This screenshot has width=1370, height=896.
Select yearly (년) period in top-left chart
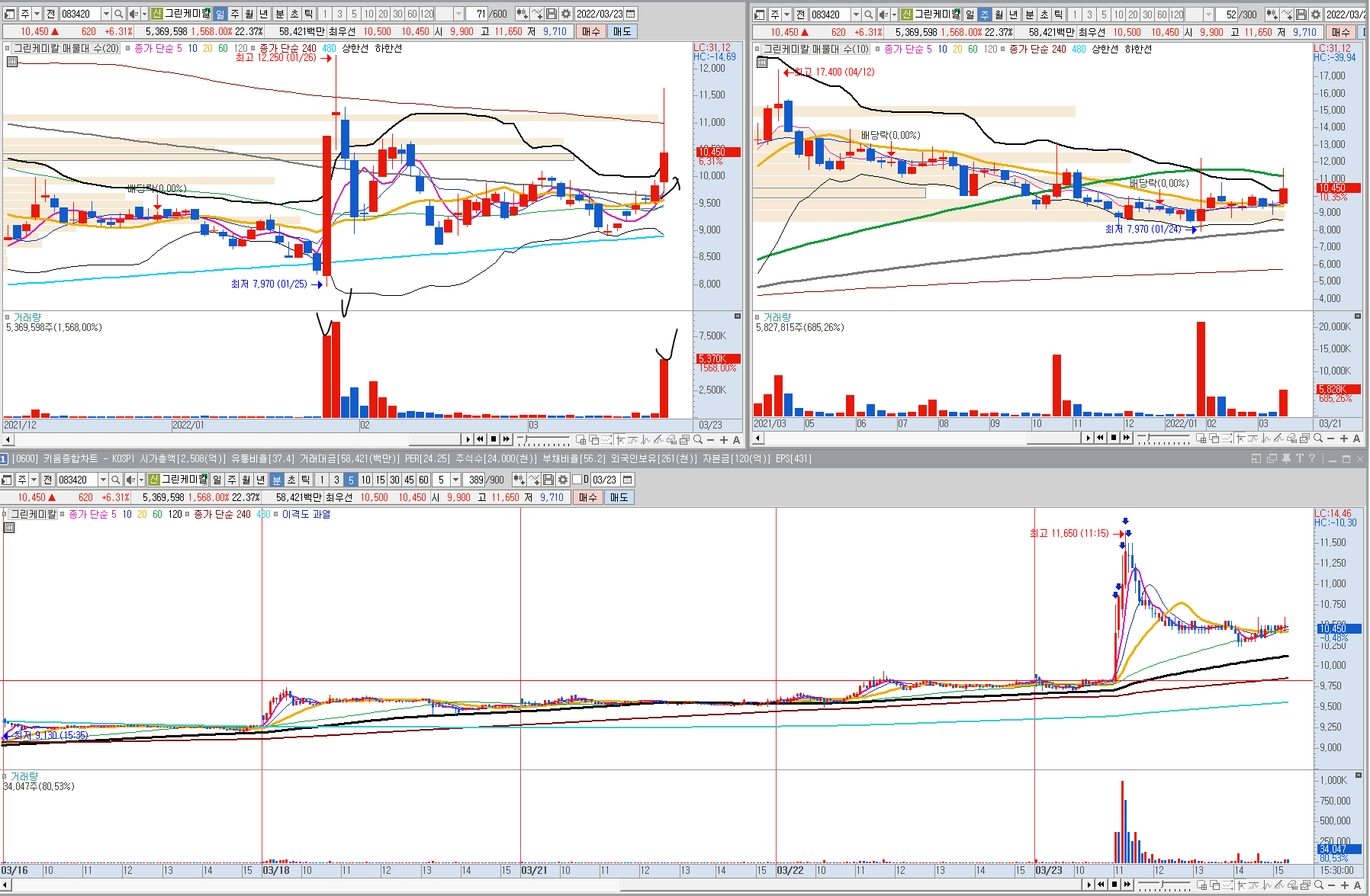tap(264, 14)
